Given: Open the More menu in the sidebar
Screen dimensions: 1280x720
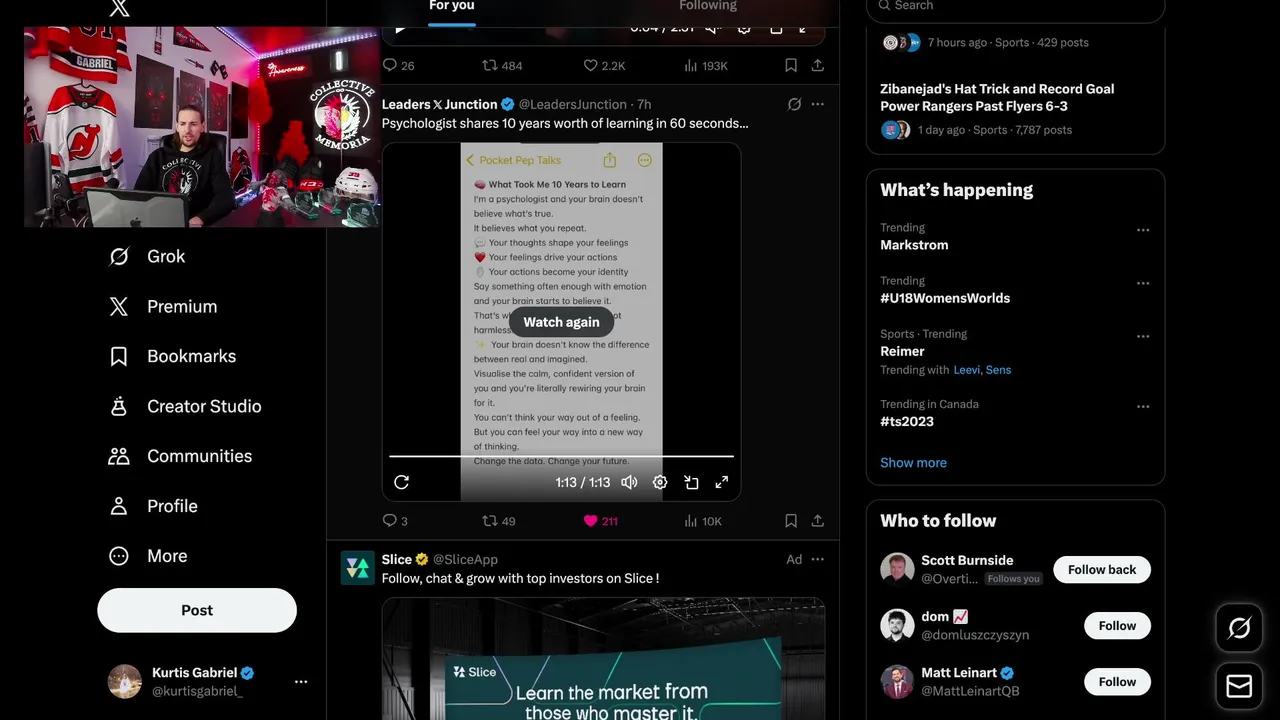Looking at the screenshot, I should [x=148, y=556].
